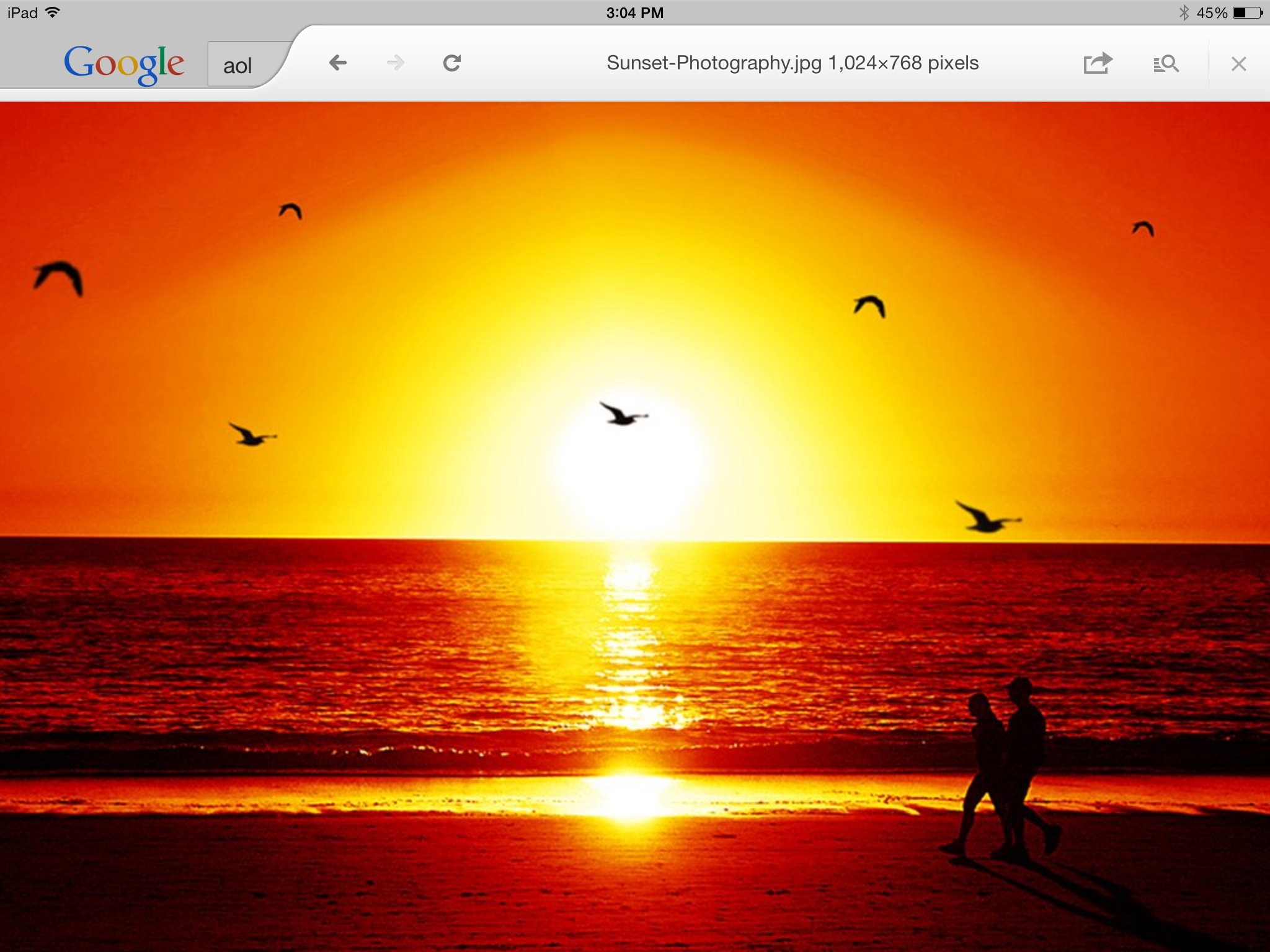Tap the magnifier search-results icon

click(x=1166, y=63)
